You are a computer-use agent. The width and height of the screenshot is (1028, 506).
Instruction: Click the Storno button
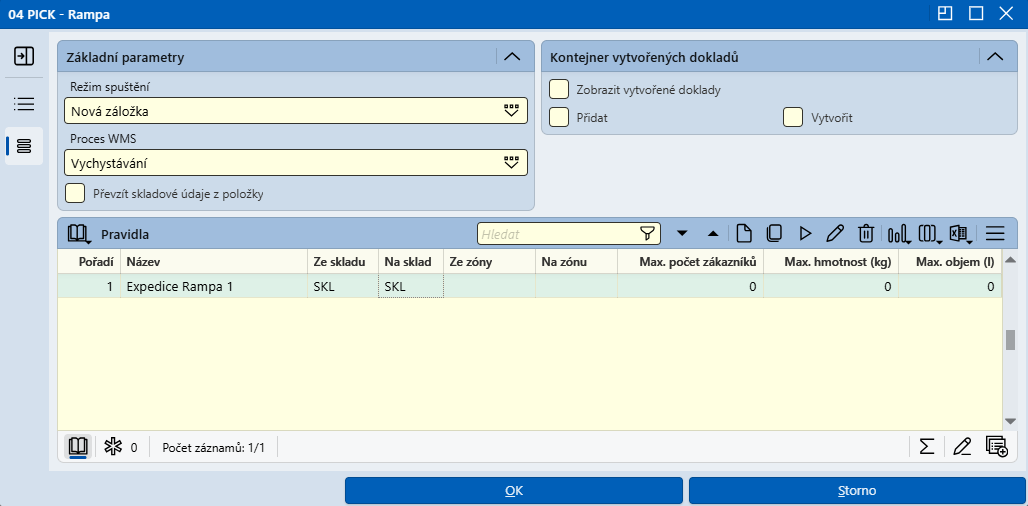click(x=858, y=491)
